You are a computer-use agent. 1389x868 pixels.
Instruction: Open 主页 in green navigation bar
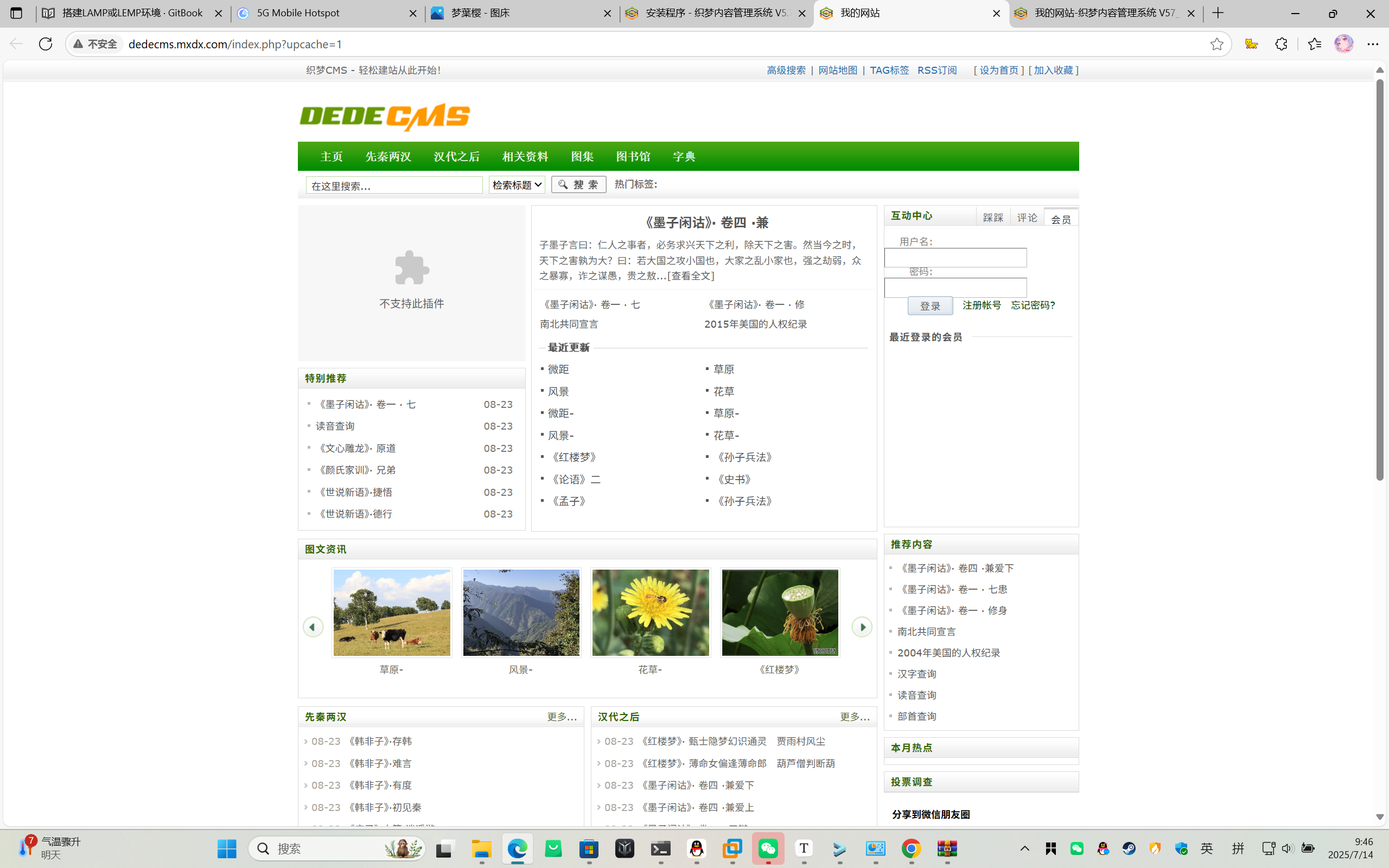click(x=331, y=156)
